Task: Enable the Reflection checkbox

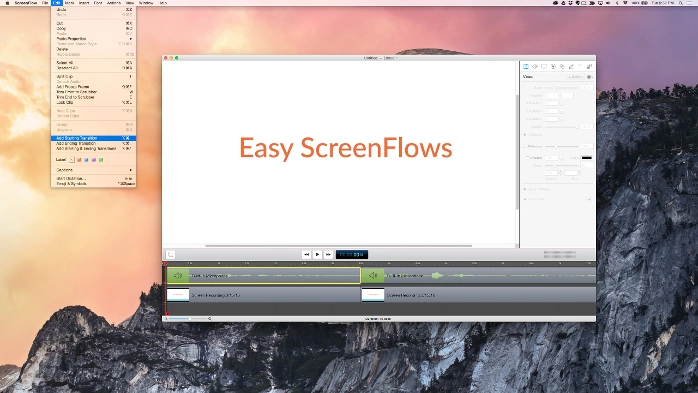Action: pyautogui.click(x=526, y=146)
